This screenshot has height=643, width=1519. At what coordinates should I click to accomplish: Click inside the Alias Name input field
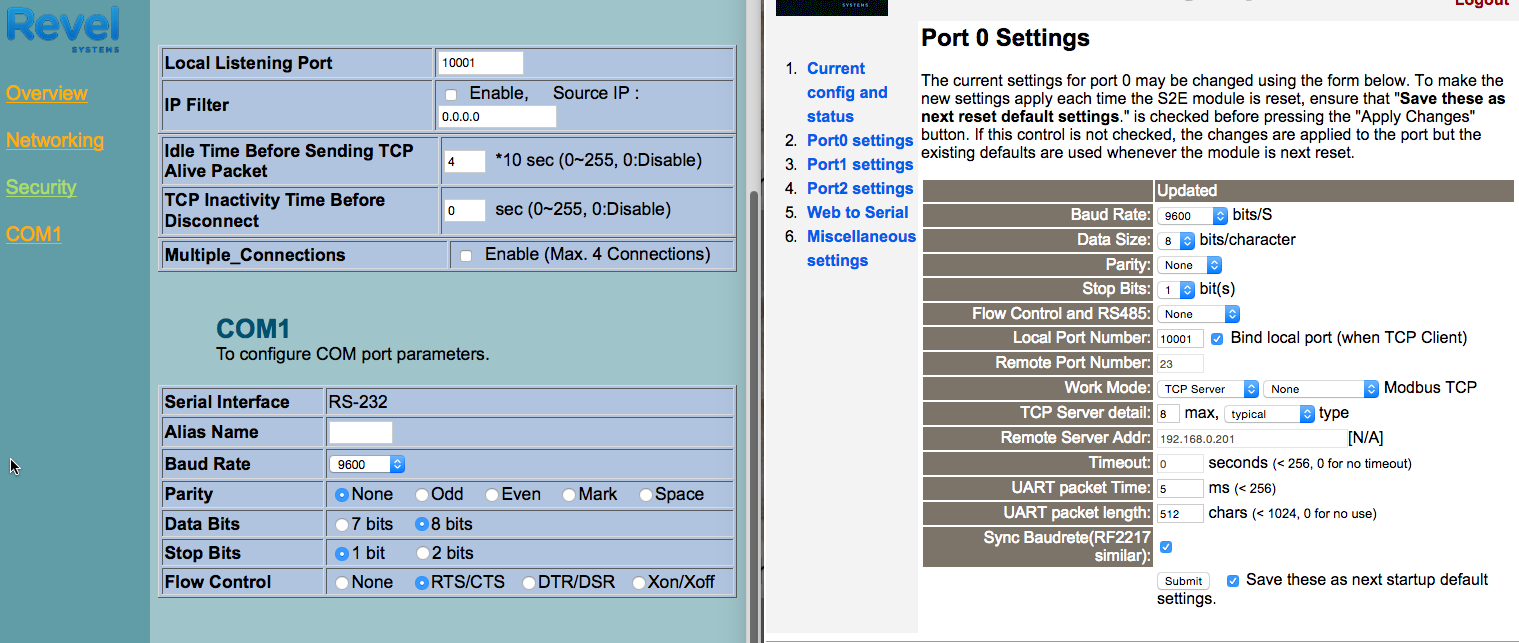pyautogui.click(x=359, y=432)
